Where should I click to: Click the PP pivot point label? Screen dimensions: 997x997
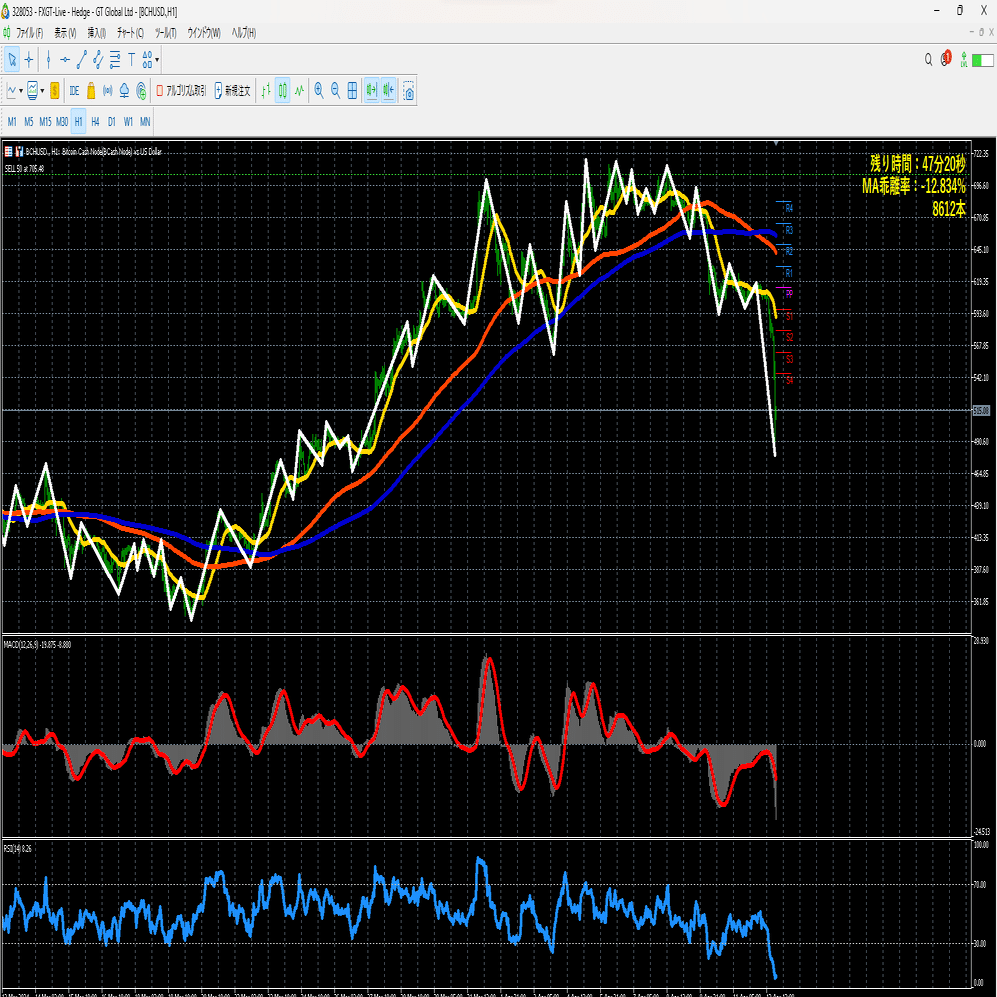(789, 294)
